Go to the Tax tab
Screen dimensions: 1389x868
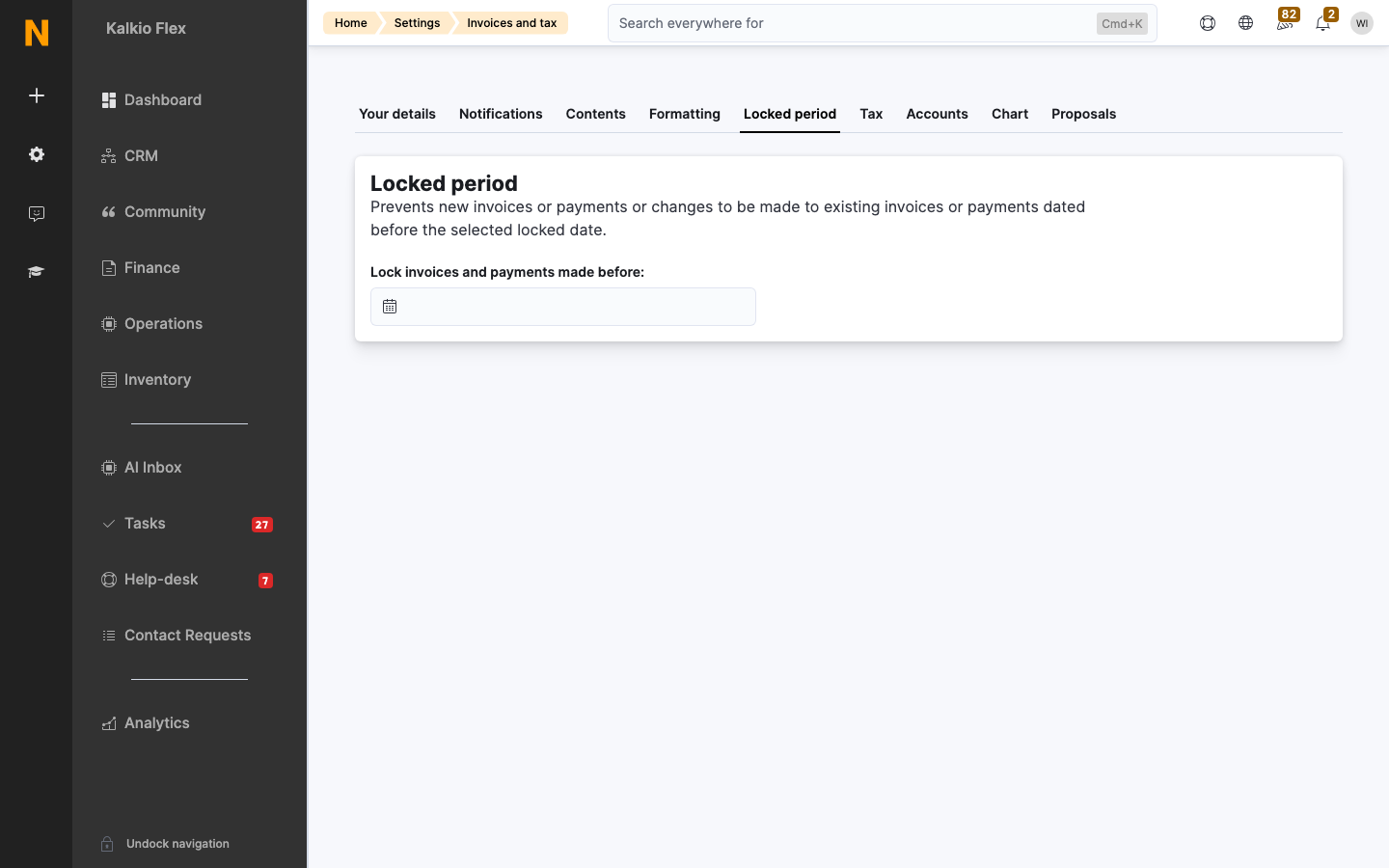(x=871, y=114)
